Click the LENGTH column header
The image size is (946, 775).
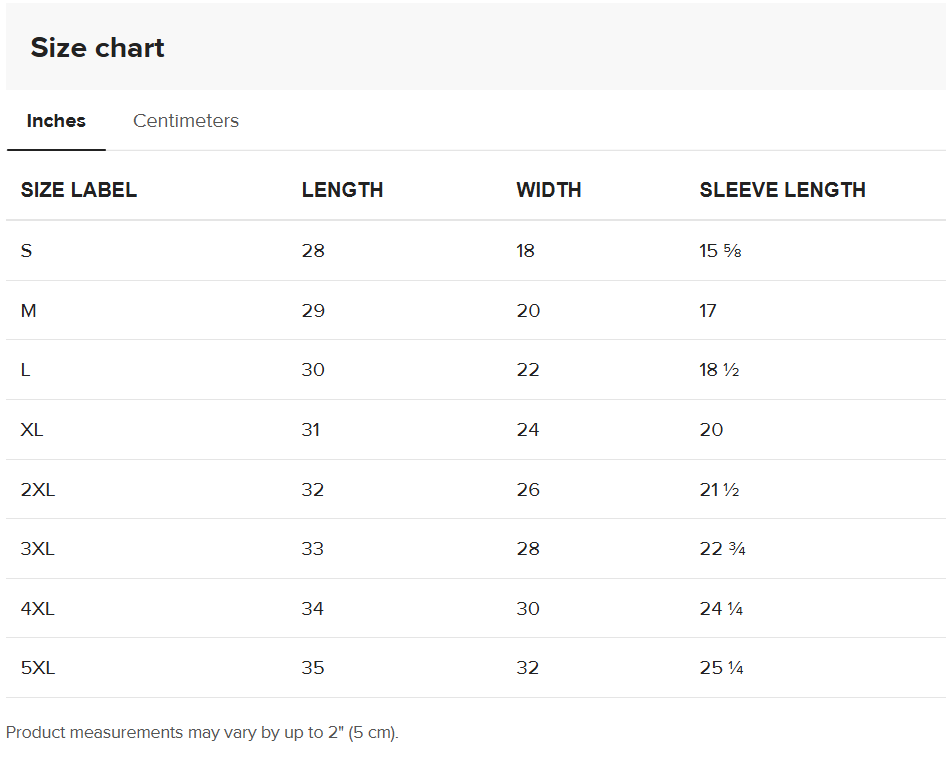(342, 190)
